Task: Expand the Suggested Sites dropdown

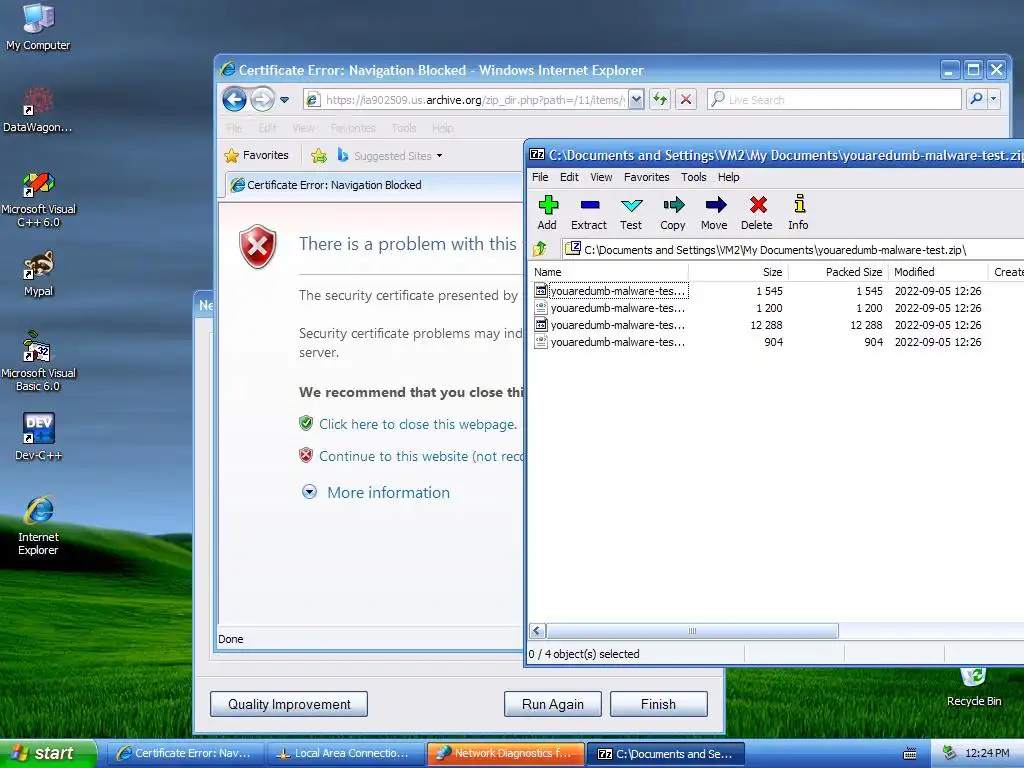Action: pyautogui.click(x=440, y=156)
